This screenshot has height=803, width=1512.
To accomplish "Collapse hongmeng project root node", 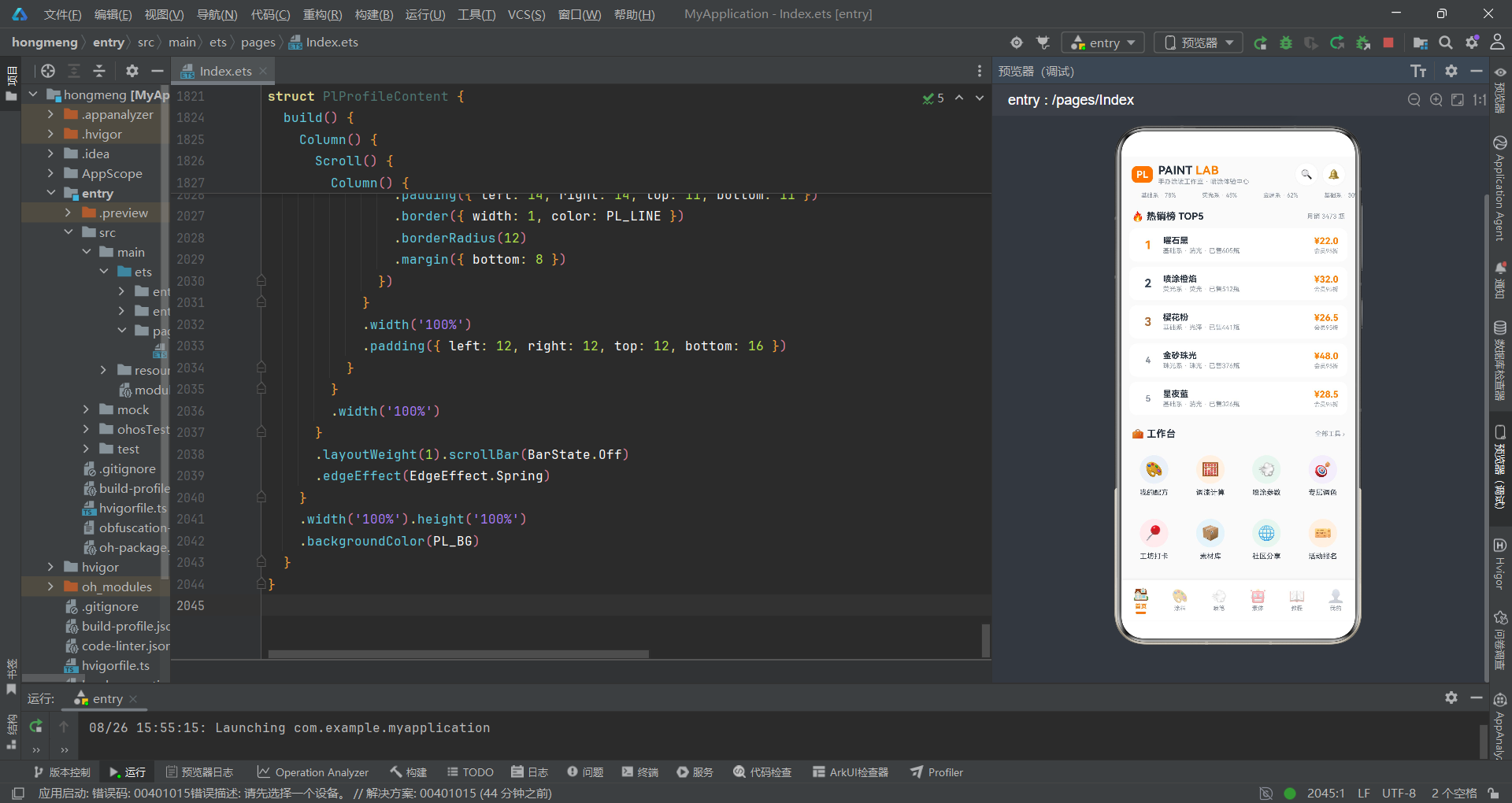I will 33,95.
